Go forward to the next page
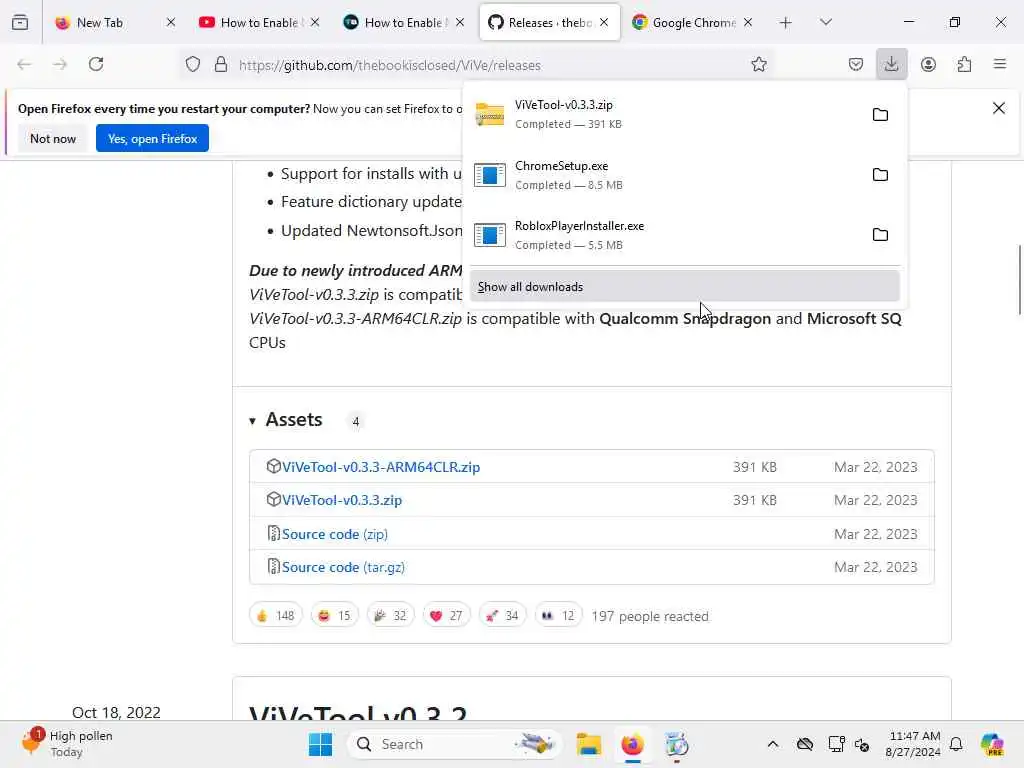The width and height of the screenshot is (1024, 768). pyautogui.click(x=60, y=64)
